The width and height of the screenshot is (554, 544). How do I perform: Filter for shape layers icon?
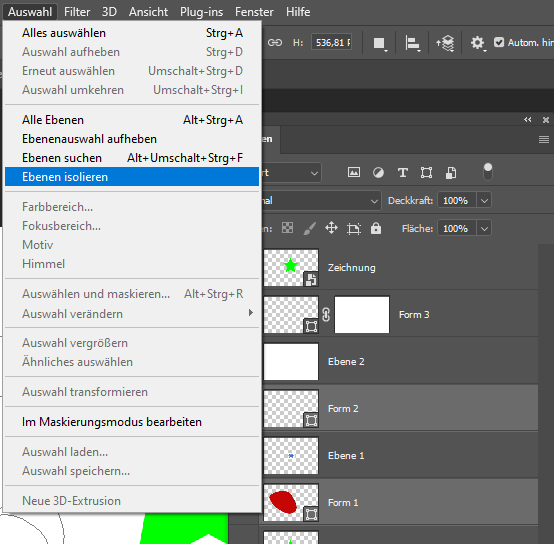[426, 173]
